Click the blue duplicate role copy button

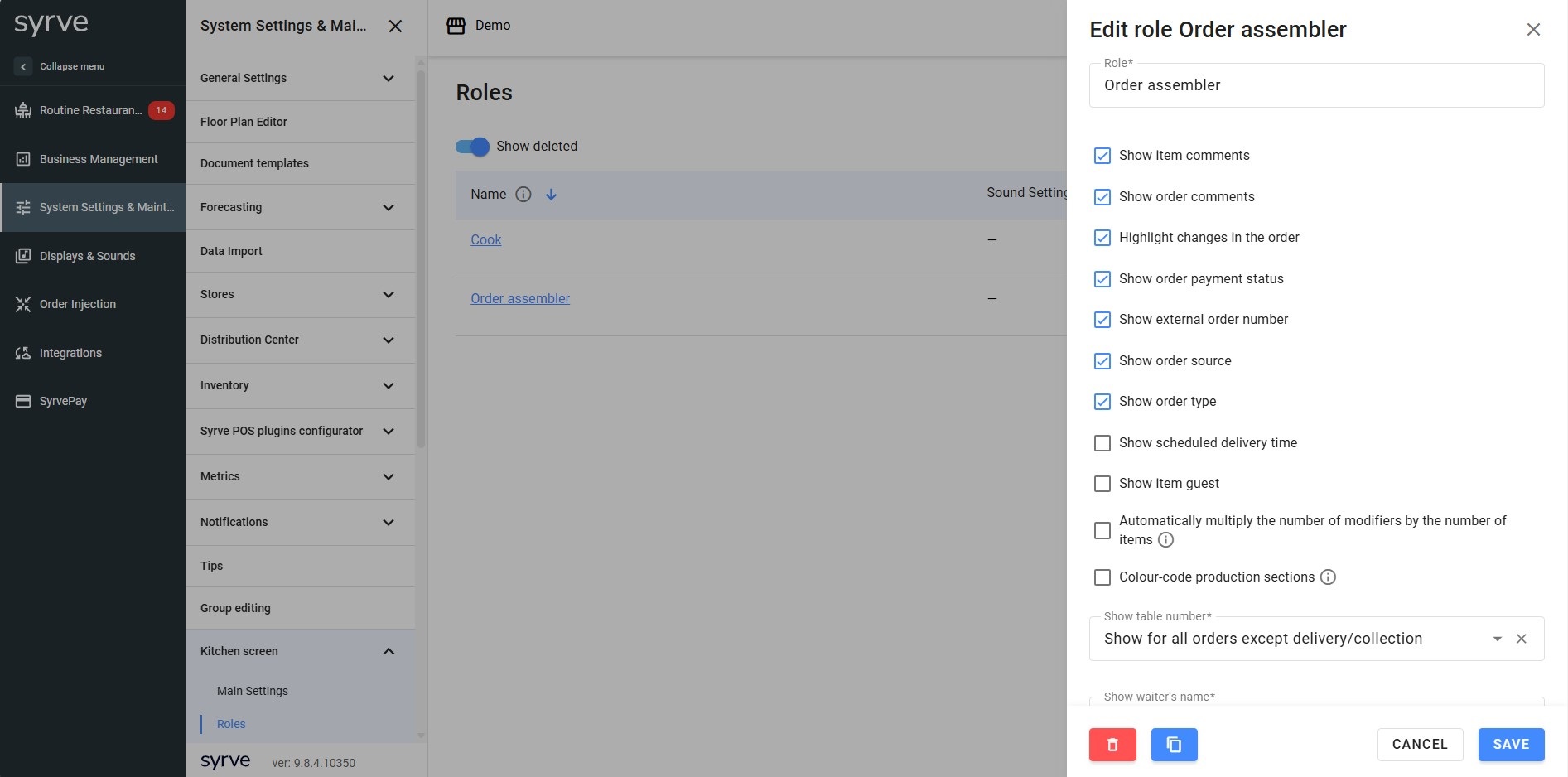point(1174,745)
